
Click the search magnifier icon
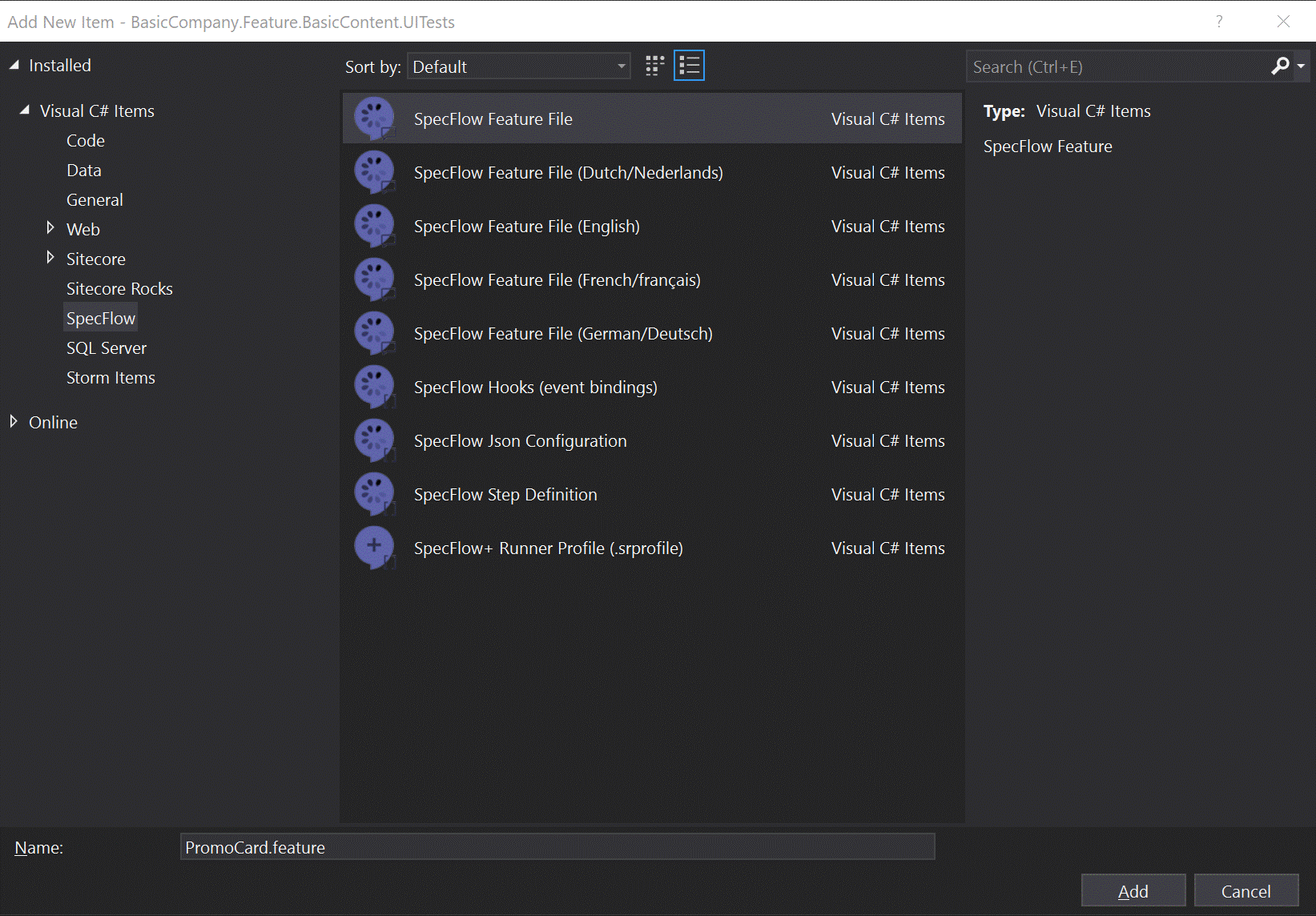tap(1280, 66)
